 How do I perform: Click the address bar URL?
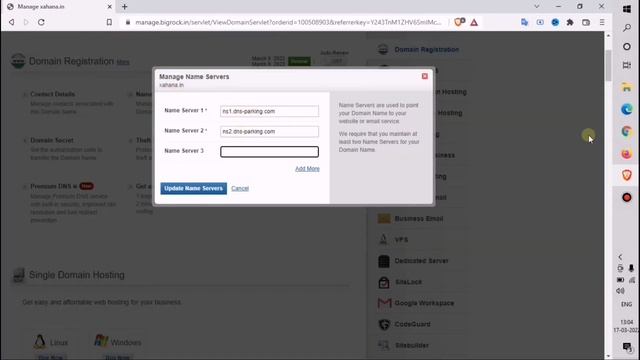pos(288,22)
